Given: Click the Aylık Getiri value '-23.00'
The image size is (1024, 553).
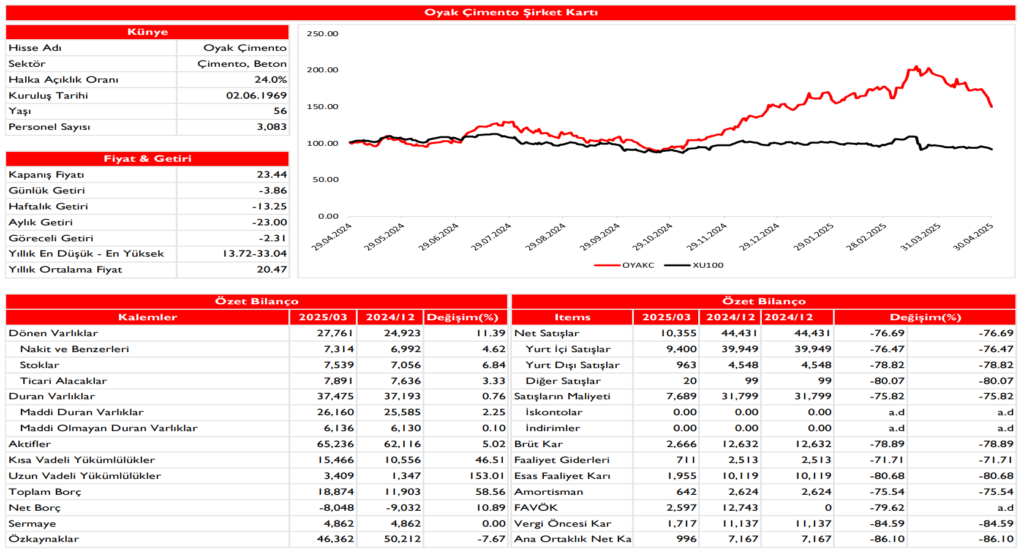Looking at the screenshot, I should [269, 222].
